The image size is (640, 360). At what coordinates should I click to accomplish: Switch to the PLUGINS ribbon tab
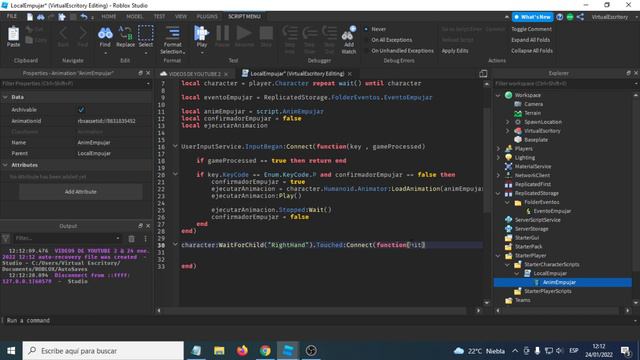207,17
